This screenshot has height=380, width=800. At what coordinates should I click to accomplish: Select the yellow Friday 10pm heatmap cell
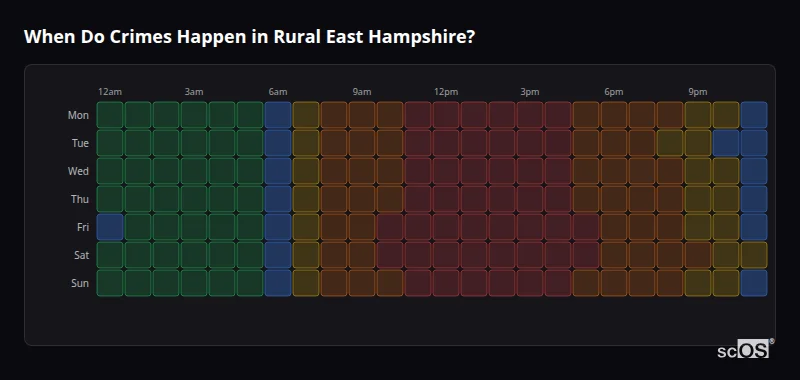726,227
